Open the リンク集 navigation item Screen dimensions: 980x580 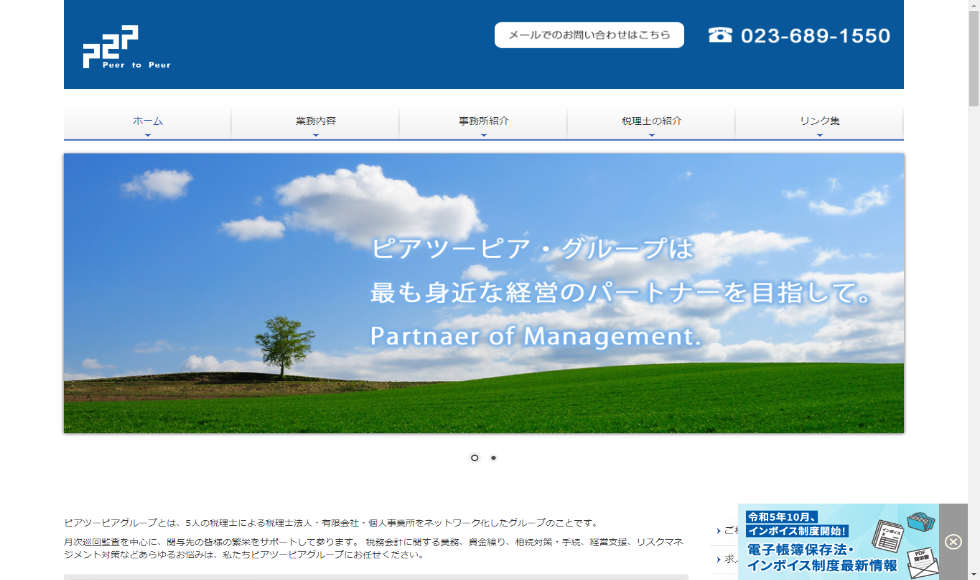[819, 121]
